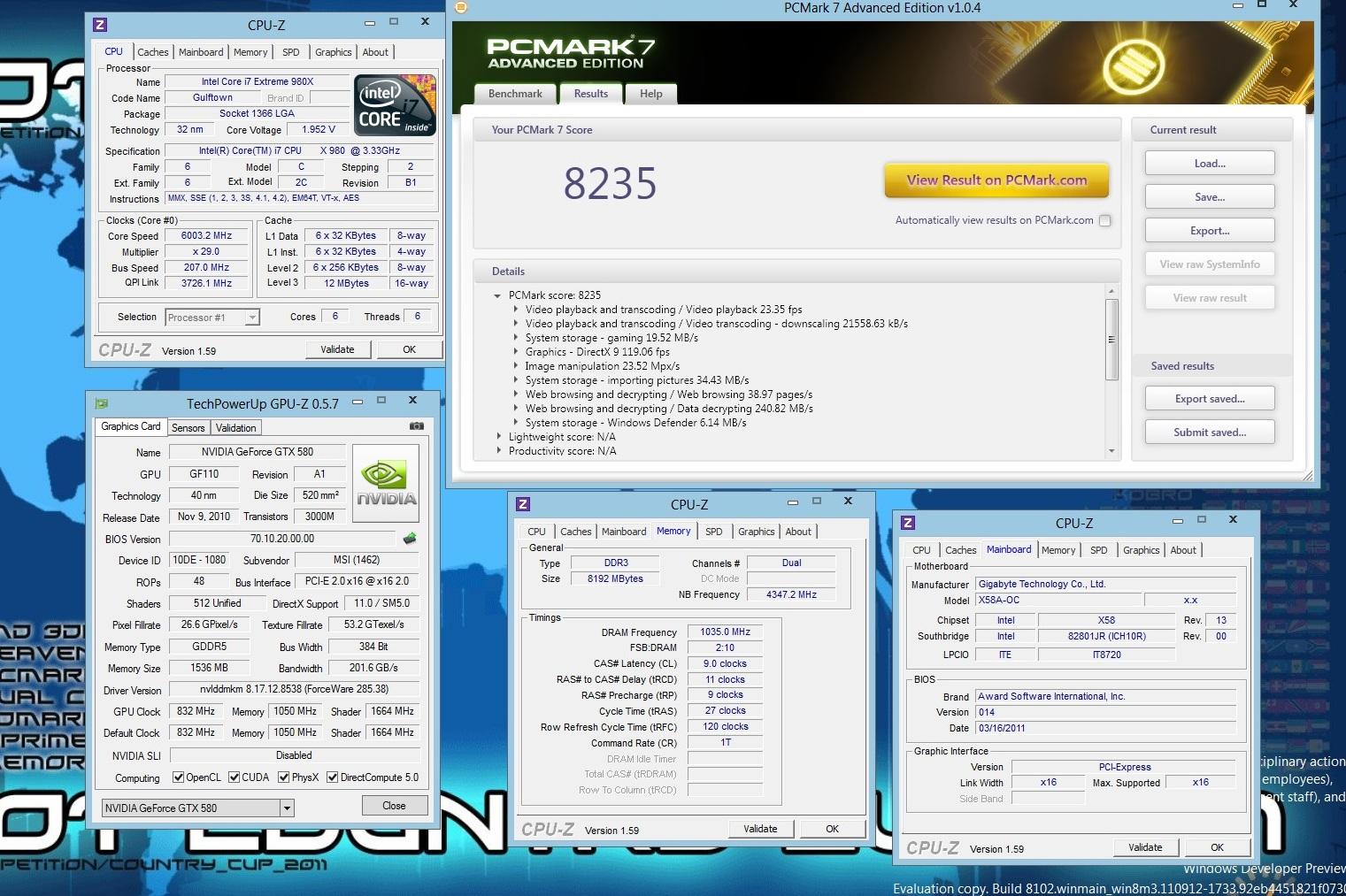Click the details scrollbar up arrow
The image size is (1346, 896).
[1111, 291]
